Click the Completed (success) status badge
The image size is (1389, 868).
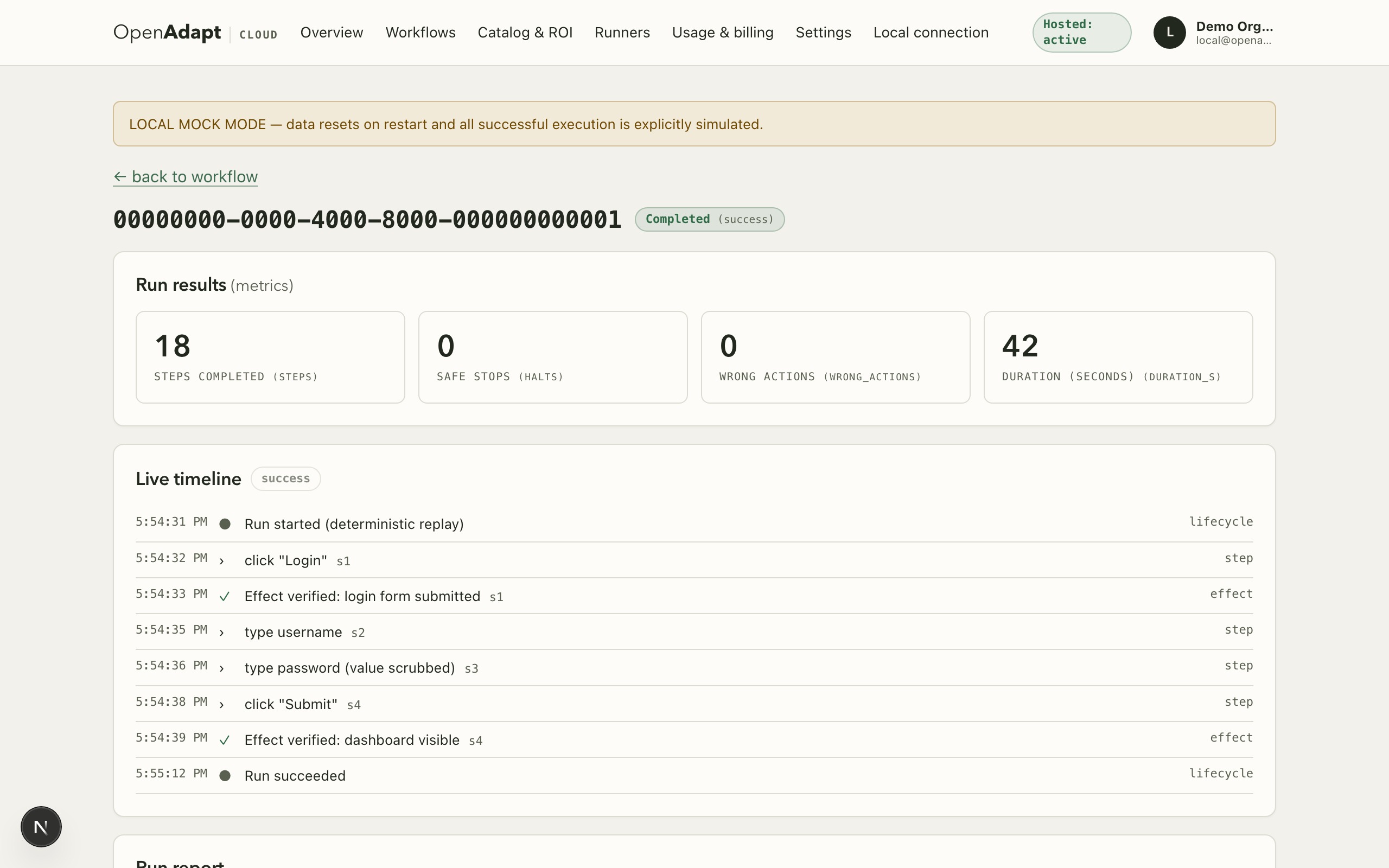(710, 219)
